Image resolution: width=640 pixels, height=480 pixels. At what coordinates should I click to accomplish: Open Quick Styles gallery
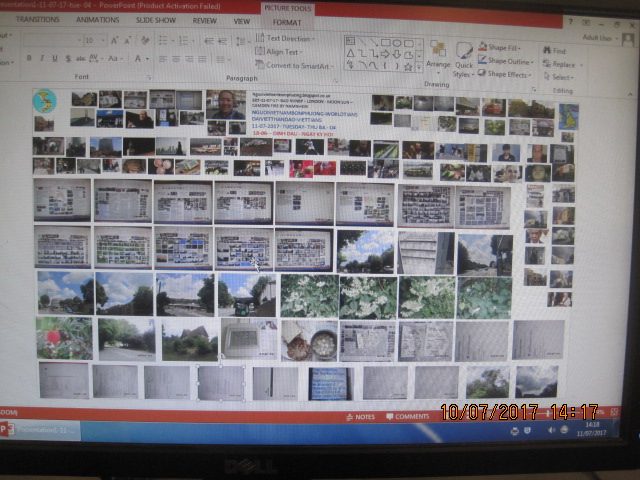pyautogui.click(x=464, y=60)
